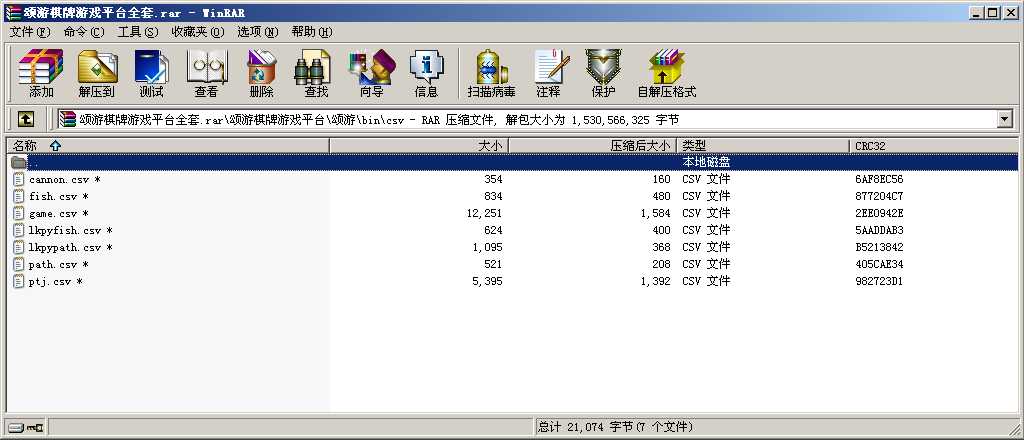
Task: Click status bar total 21,074 bytes text
Action: 615,428
